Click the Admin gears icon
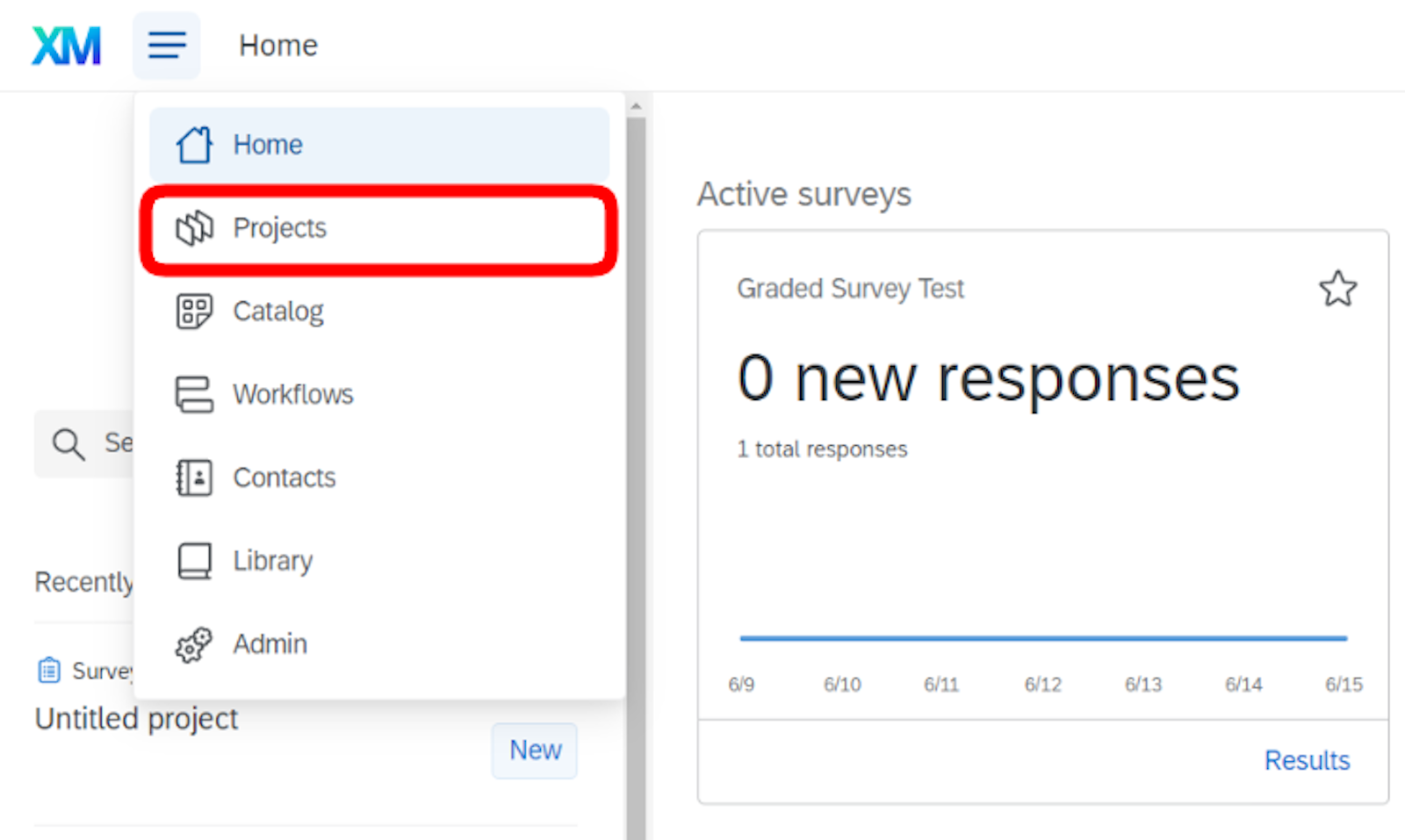The height and width of the screenshot is (840, 1405). click(x=194, y=644)
